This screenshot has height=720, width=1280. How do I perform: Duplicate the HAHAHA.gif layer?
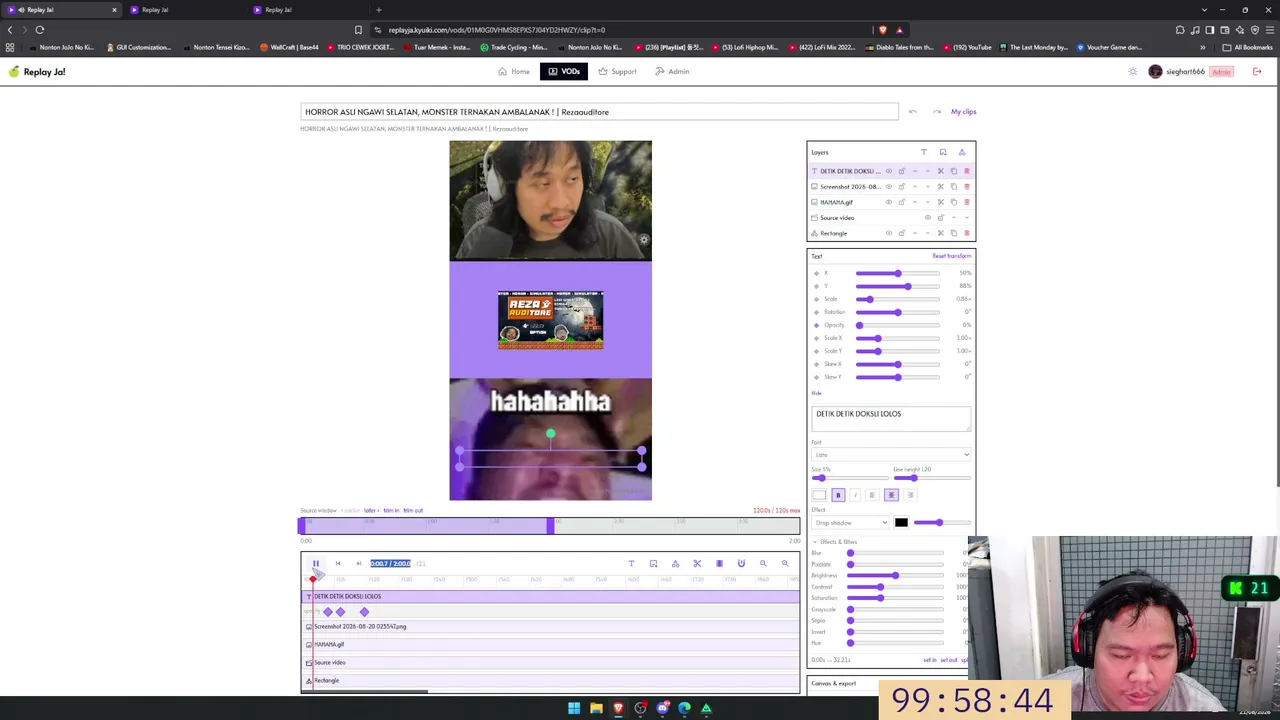click(953, 202)
